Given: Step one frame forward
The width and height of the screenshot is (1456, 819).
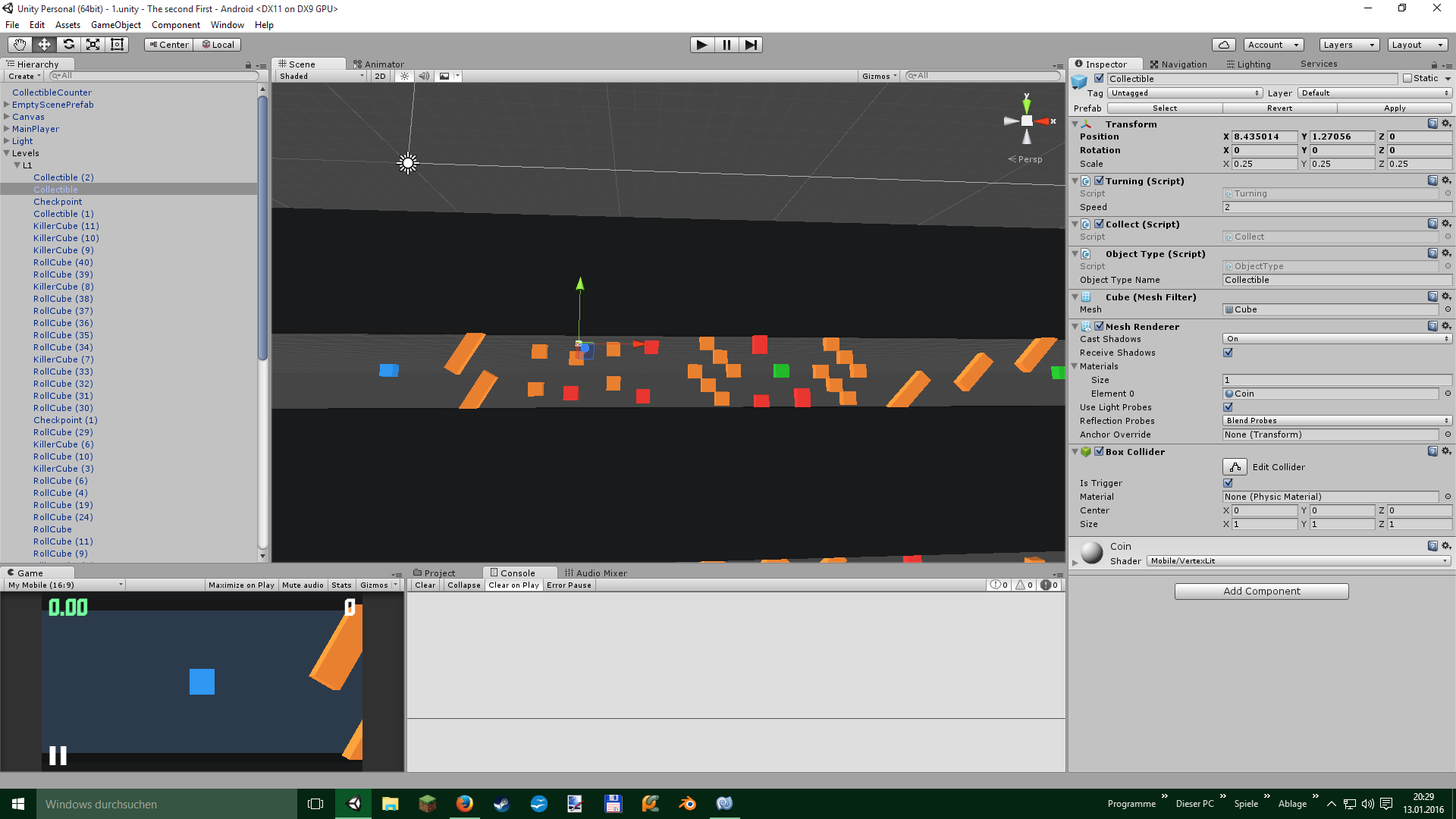Looking at the screenshot, I should point(751,45).
